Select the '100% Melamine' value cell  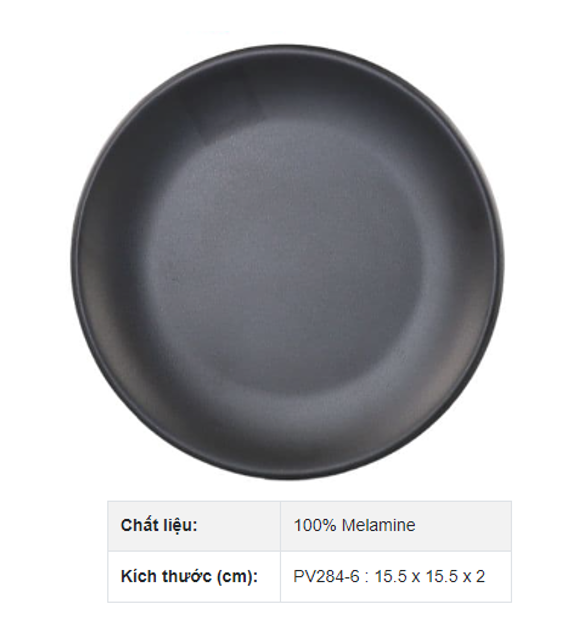point(396,526)
